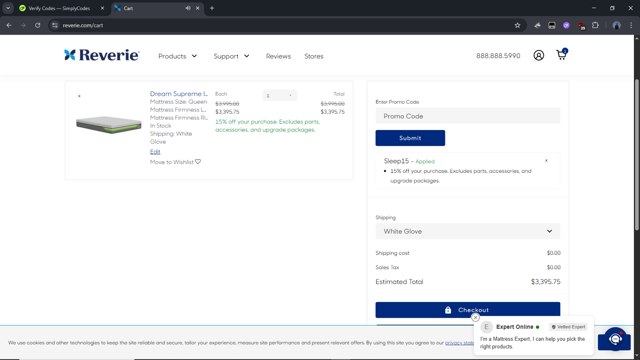Click the Promo Code input field
This screenshot has height=360, width=640.
point(467,116)
